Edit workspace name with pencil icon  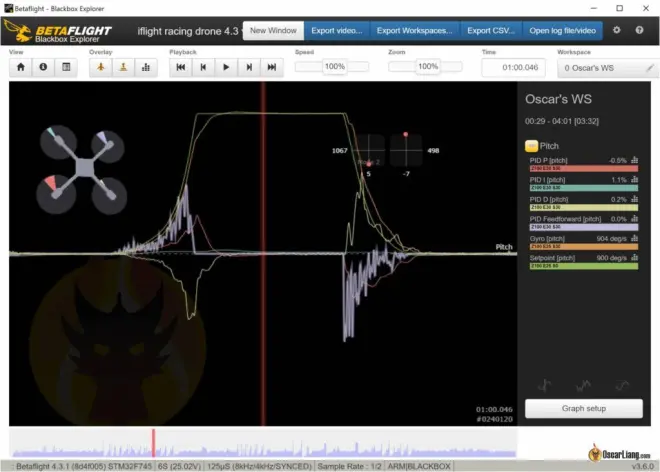click(x=650, y=68)
